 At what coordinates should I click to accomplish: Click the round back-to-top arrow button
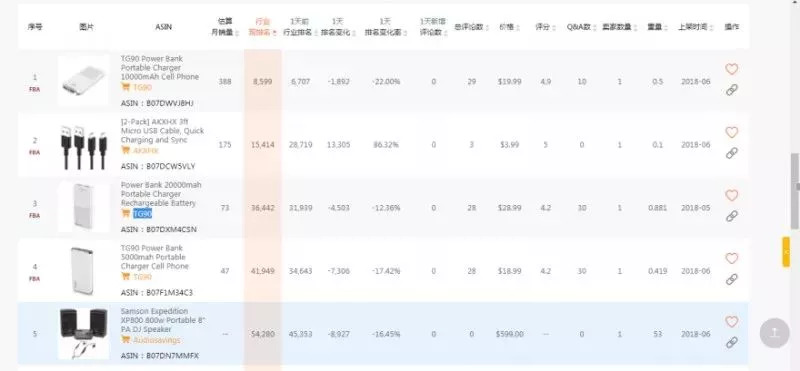(x=774, y=333)
